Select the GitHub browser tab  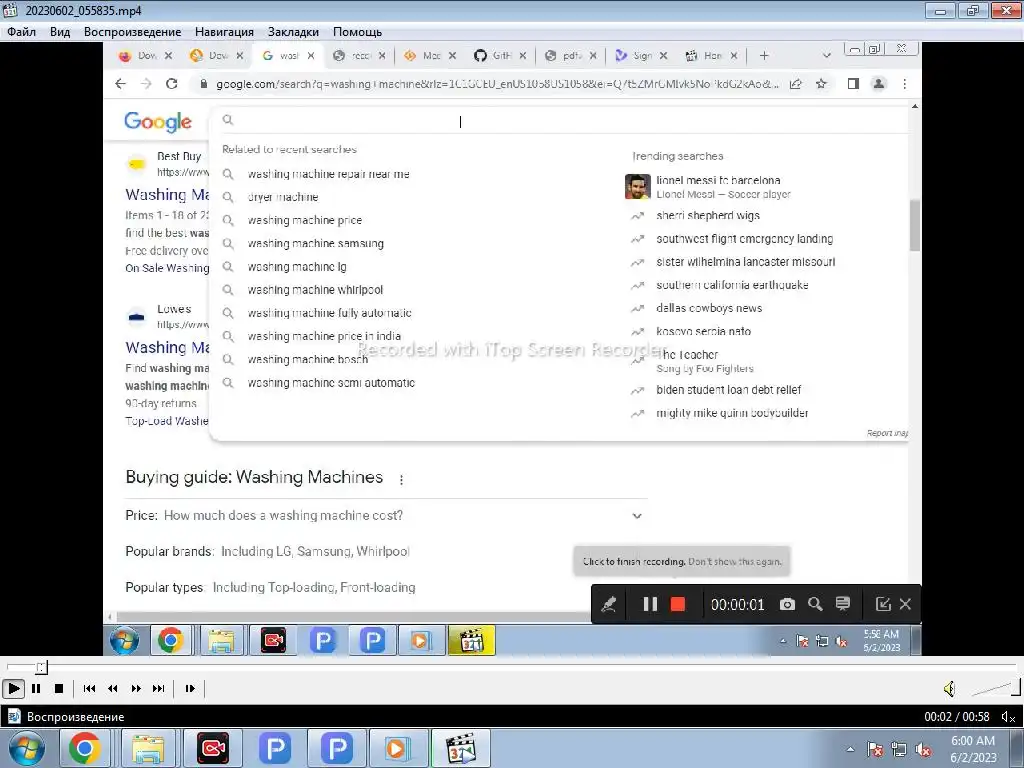point(500,56)
